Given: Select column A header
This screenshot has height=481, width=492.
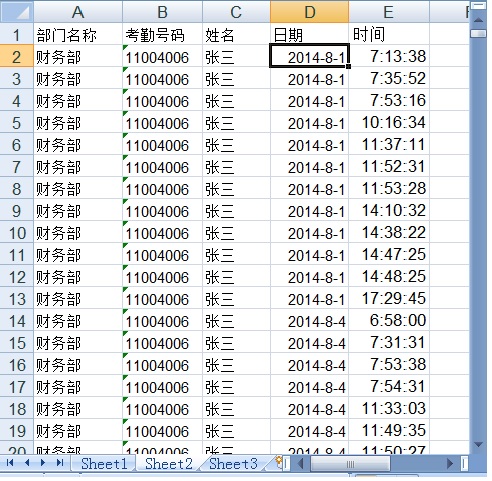Looking at the screenshot, I should (78, 12).
